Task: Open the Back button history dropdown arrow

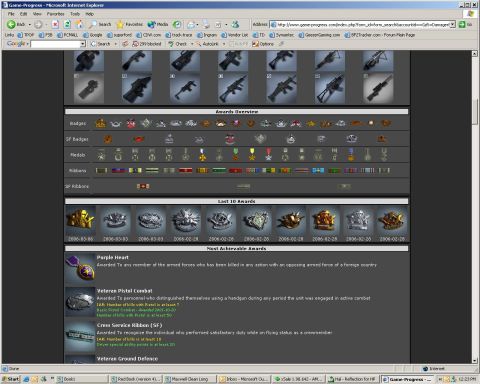Action: [30, 24]
